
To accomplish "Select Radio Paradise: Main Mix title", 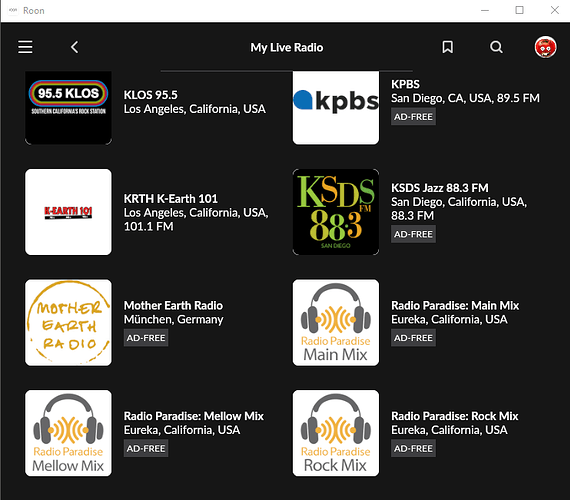I will pyautogui.click(x=455, y=305).
